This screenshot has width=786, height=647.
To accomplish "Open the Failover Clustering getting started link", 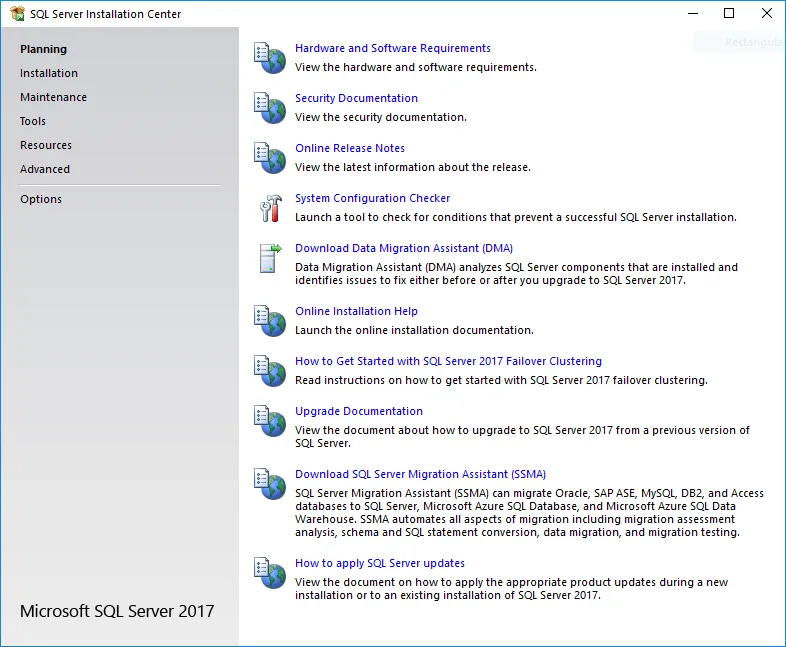I will click(449, 361).
